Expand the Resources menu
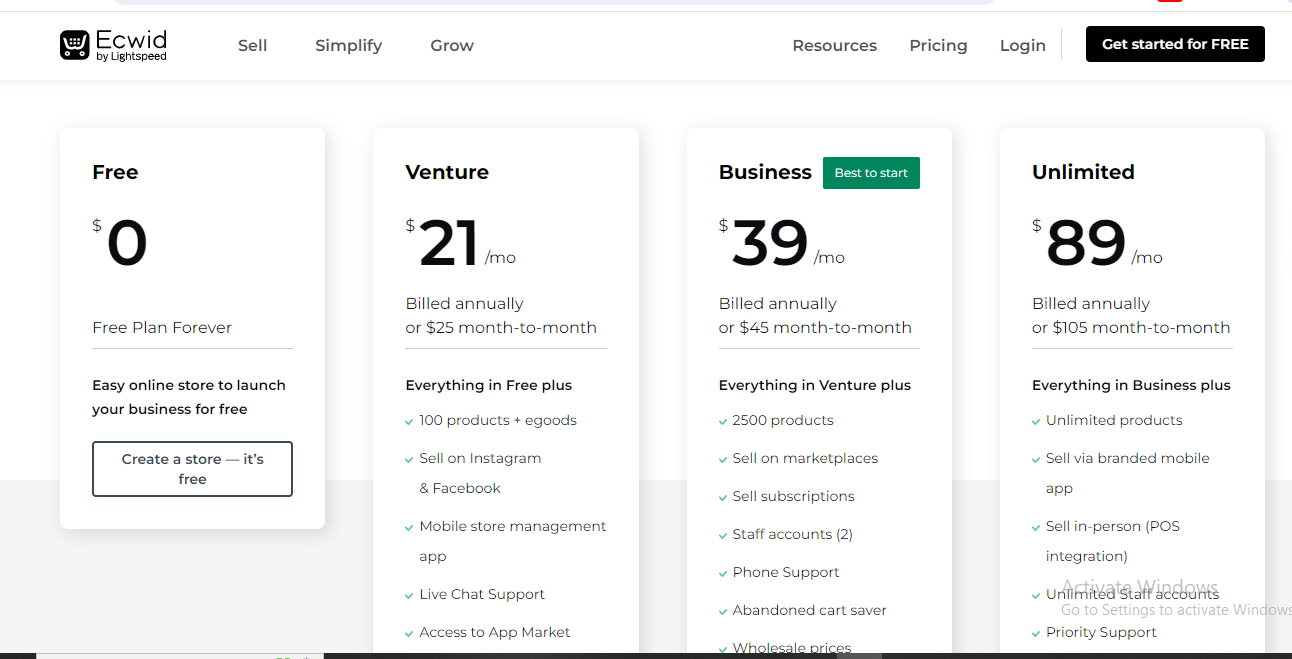This screenshot has width=1292, height=659. click(834, 46)
